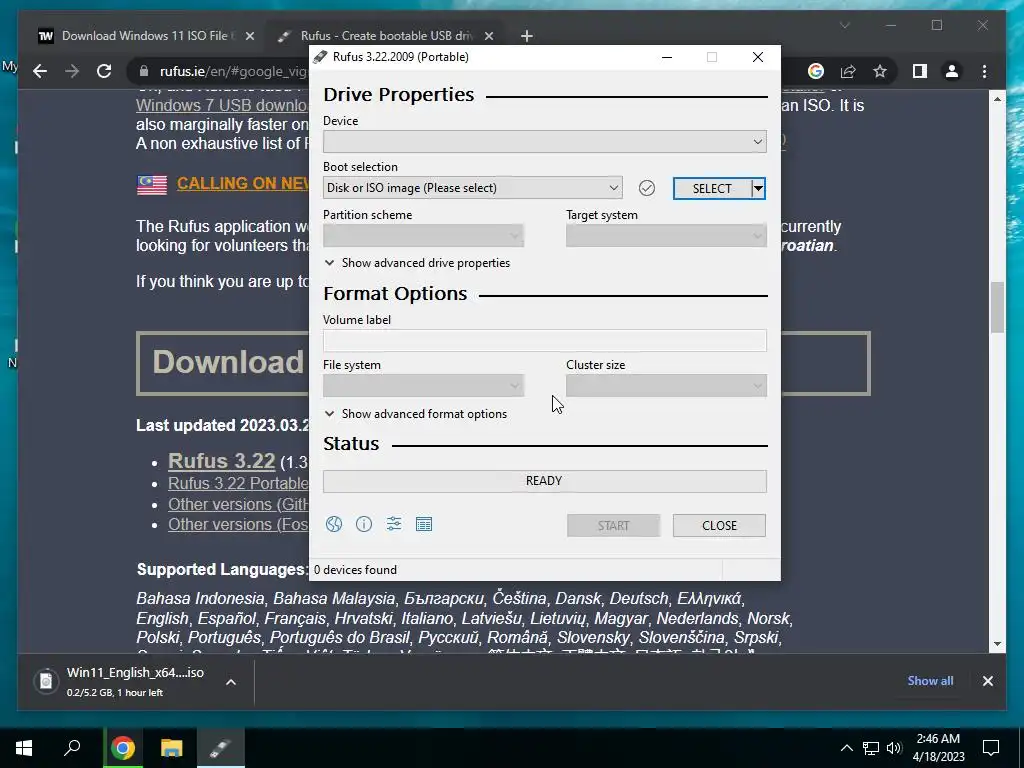Image resolution: width=1024 pixels, height=768 pixels.
Task: Open Chrome three-dot menu
Action: [x=984, y=71]
